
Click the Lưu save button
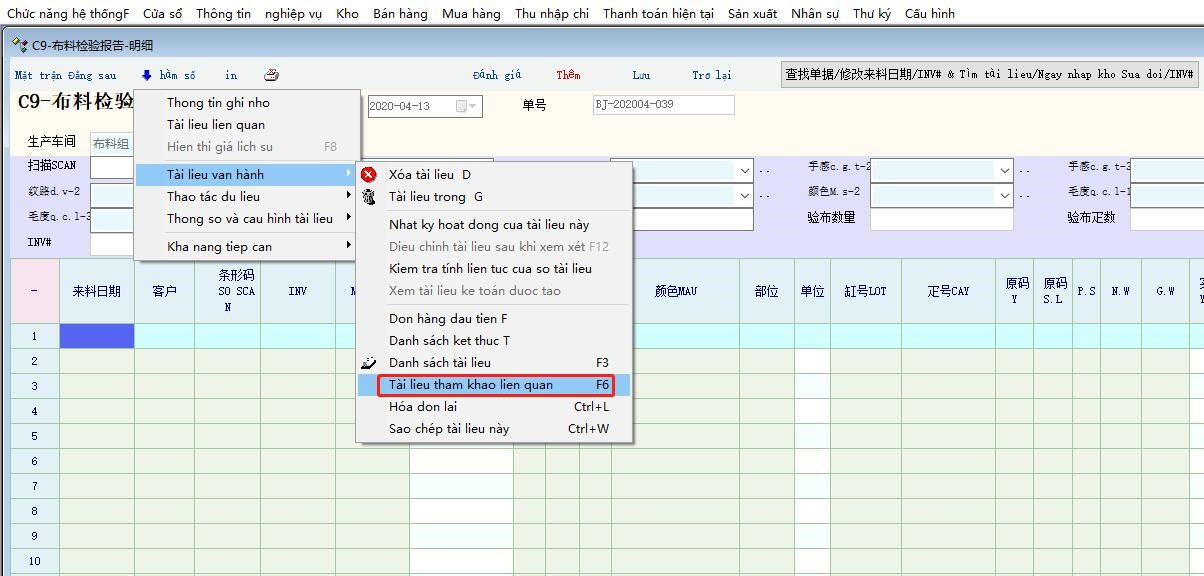[x=641, y=75]
